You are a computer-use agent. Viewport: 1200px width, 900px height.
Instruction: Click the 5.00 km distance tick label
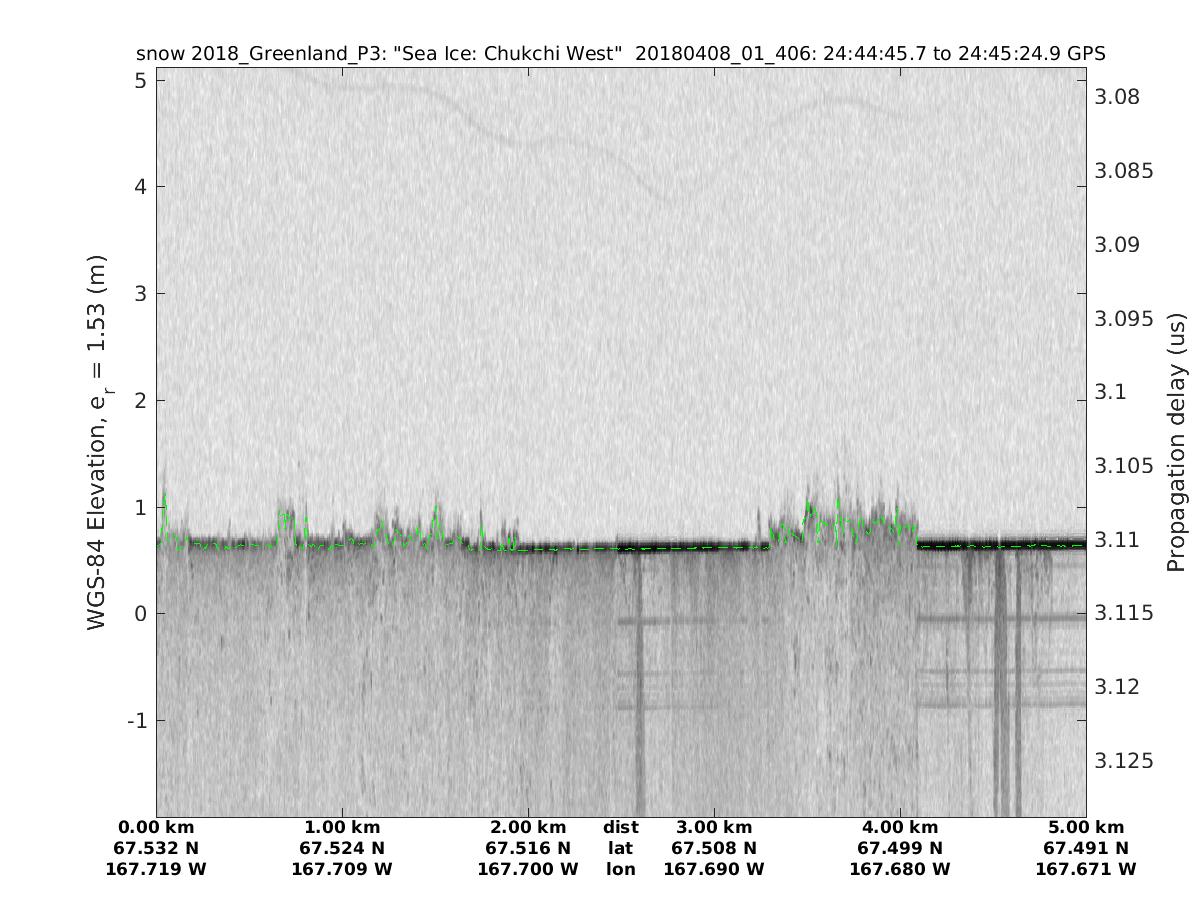pos(1086,828)
